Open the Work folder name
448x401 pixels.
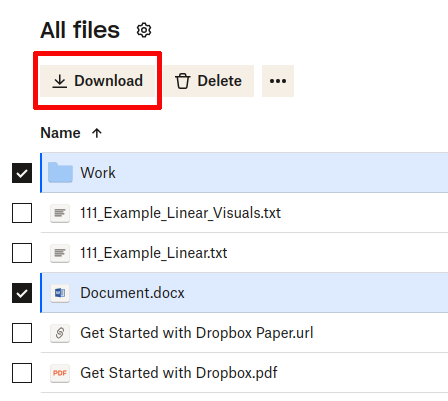[98, 173]
